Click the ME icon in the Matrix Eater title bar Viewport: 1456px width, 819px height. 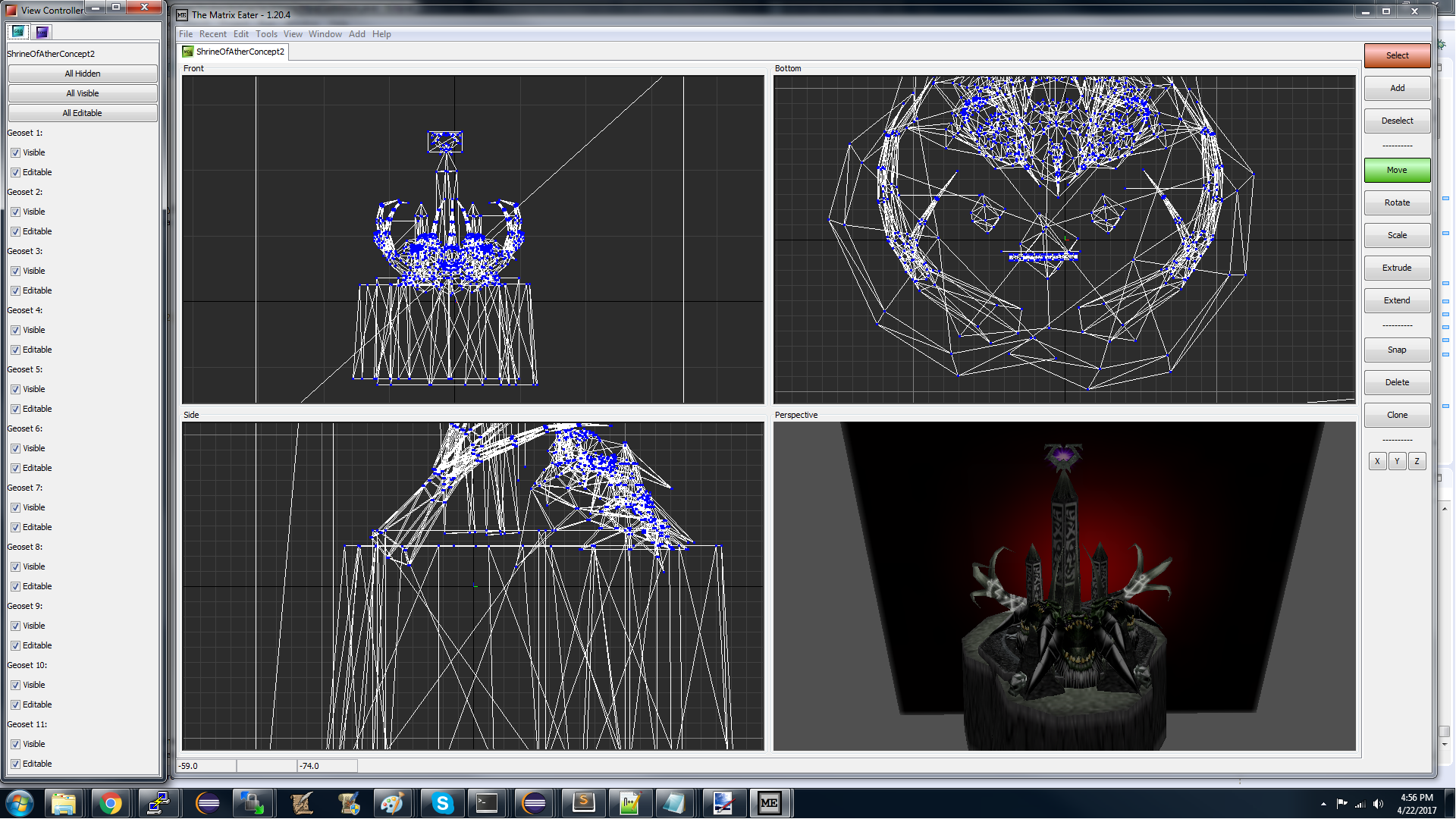(x=182, y=14)
